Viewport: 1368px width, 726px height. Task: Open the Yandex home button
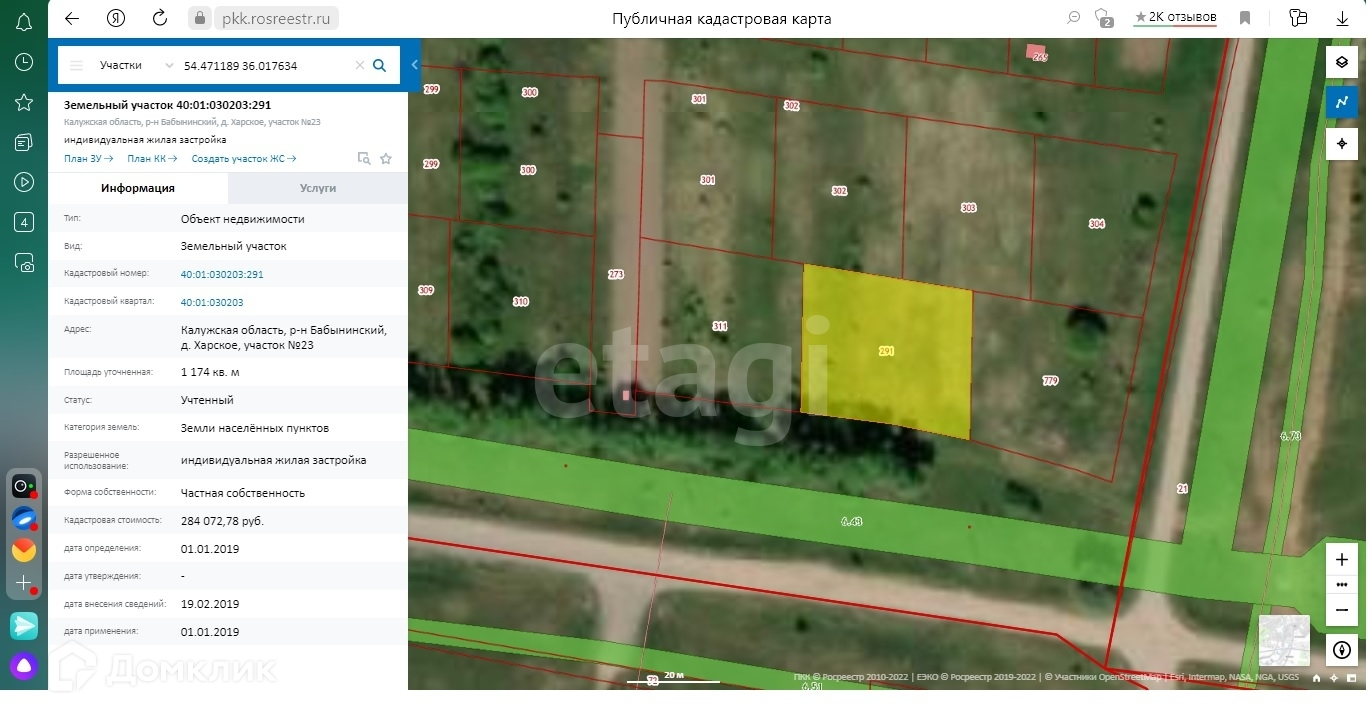(x=116, y=18)
